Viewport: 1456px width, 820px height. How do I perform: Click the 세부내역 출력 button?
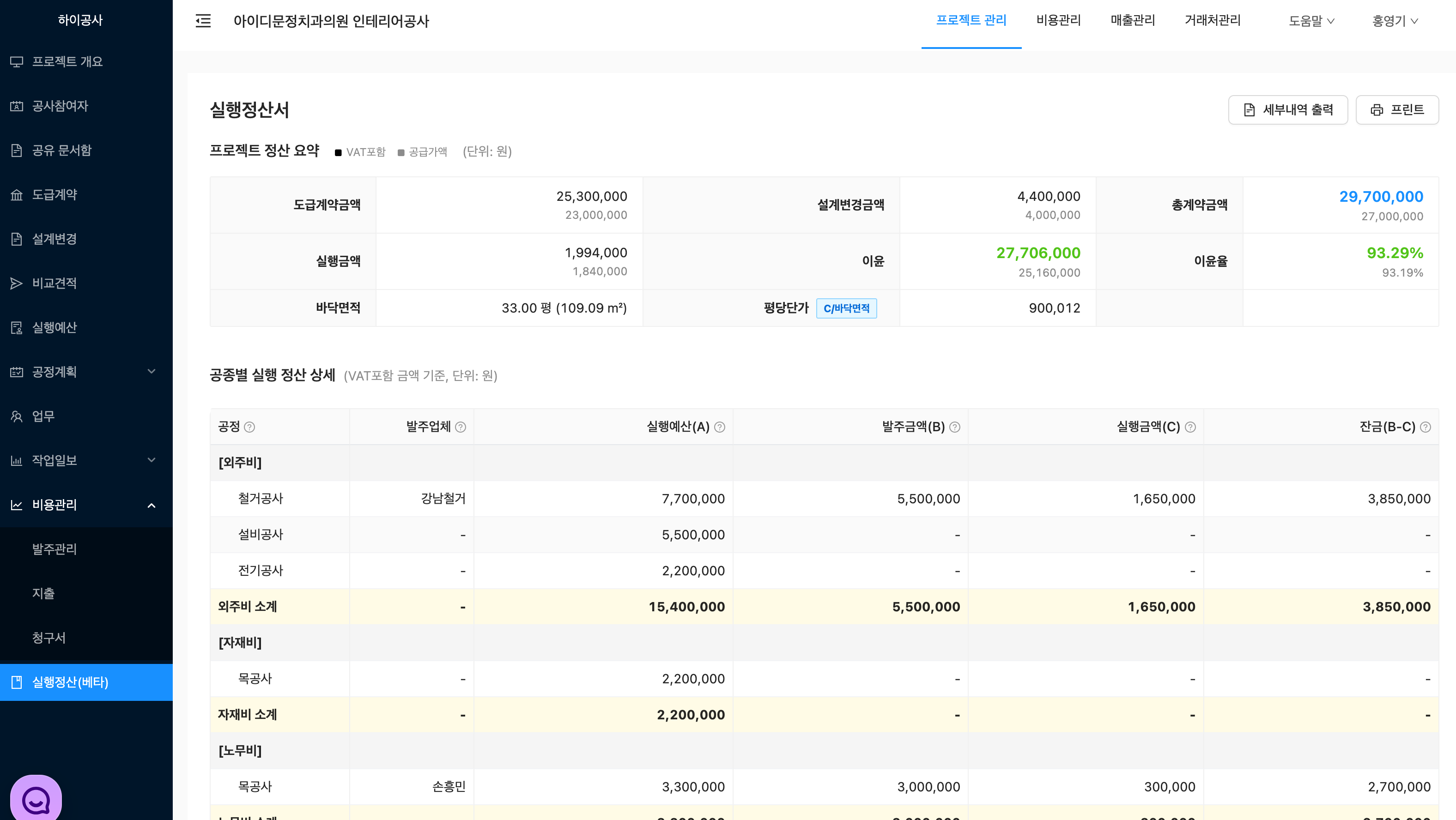coord(1287,109)
